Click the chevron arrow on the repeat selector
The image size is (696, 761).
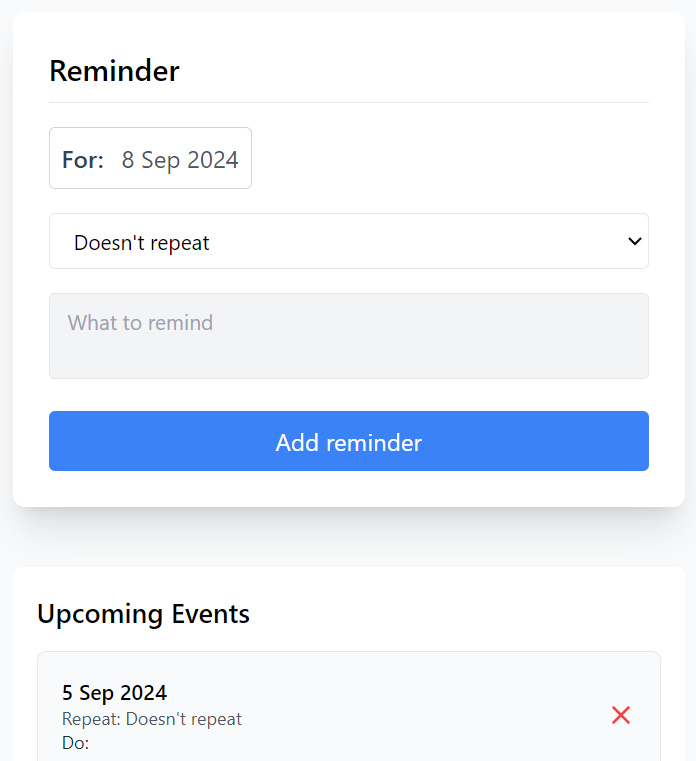634,241
